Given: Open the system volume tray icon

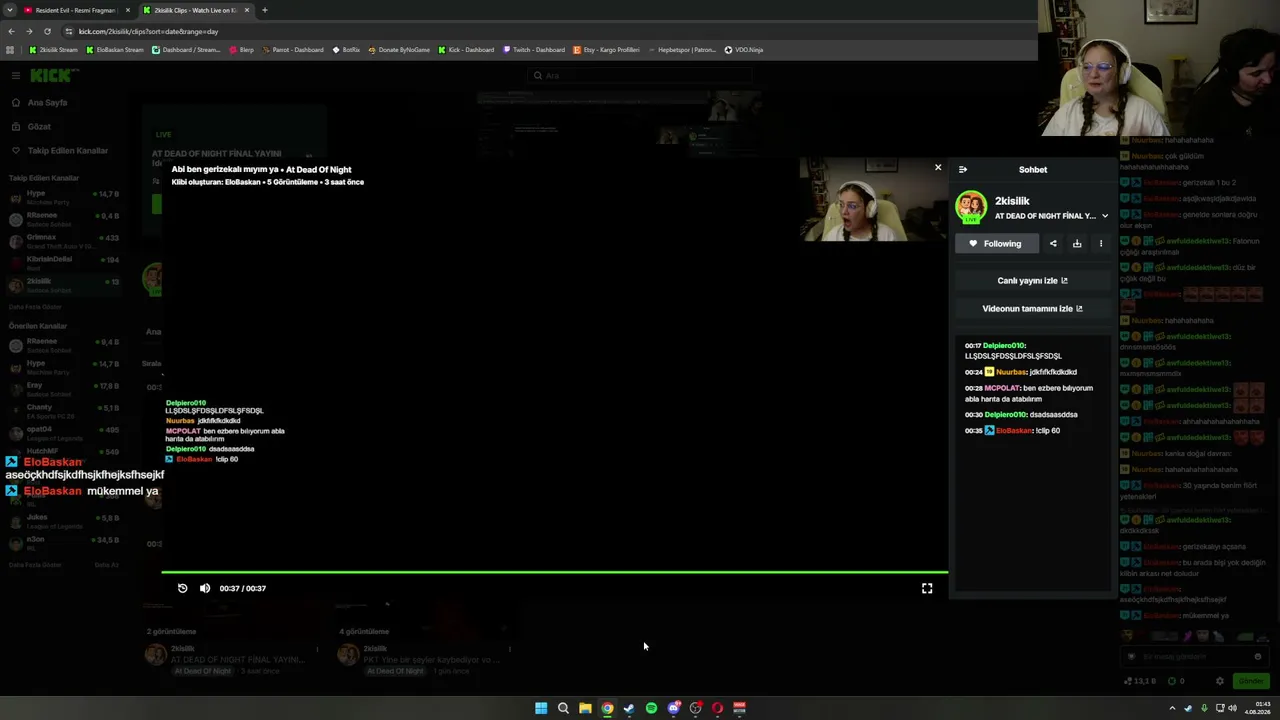Looking at the screenshot, I should (1232, 708).
